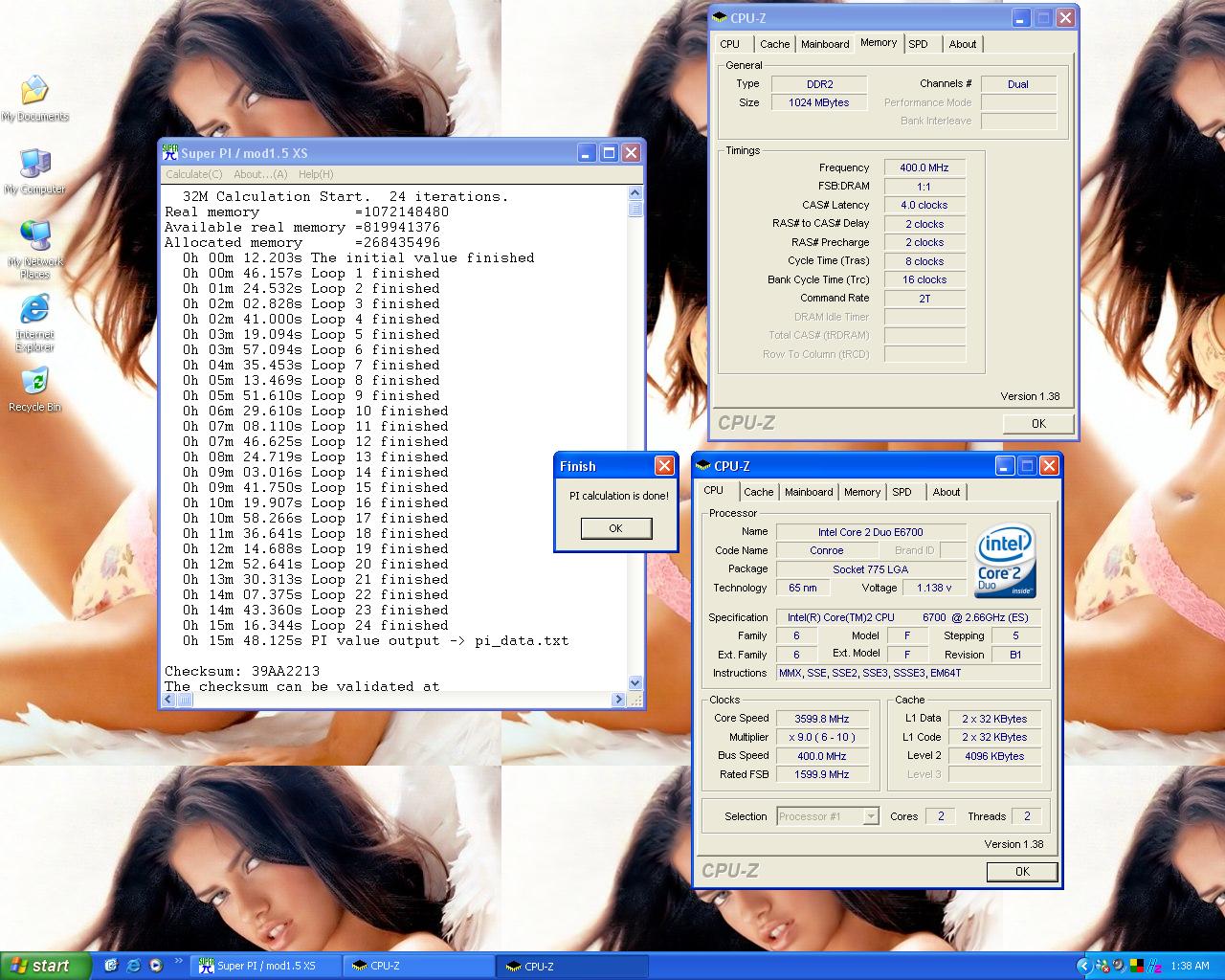The height and width of the screenshot is (980, 1225).
Task: Open Mainboard tab in upper CPU-Z window
Action: point(825,44)
